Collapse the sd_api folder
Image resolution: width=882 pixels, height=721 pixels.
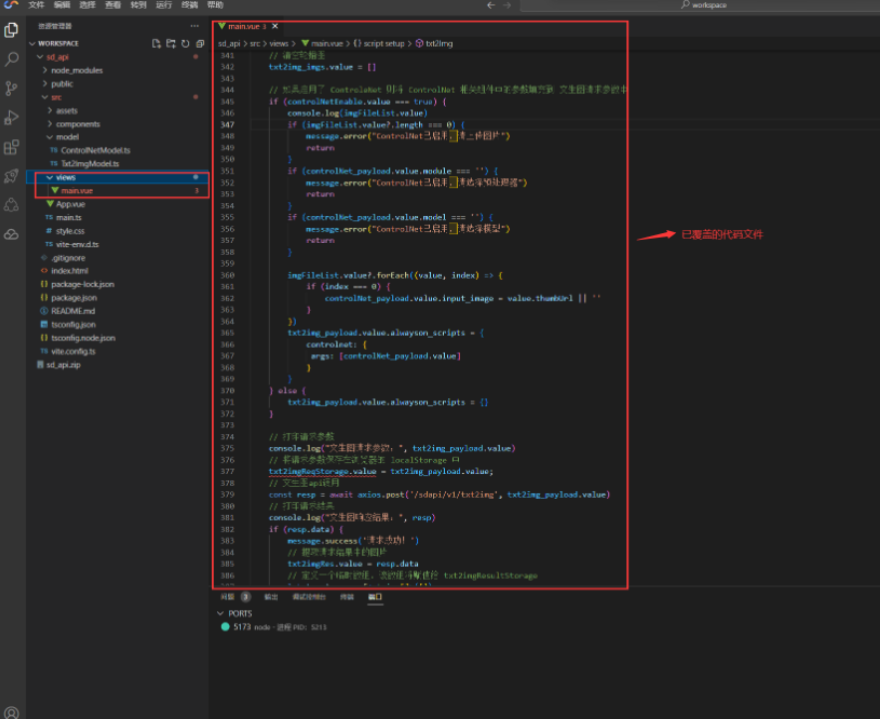coord(40,57)
